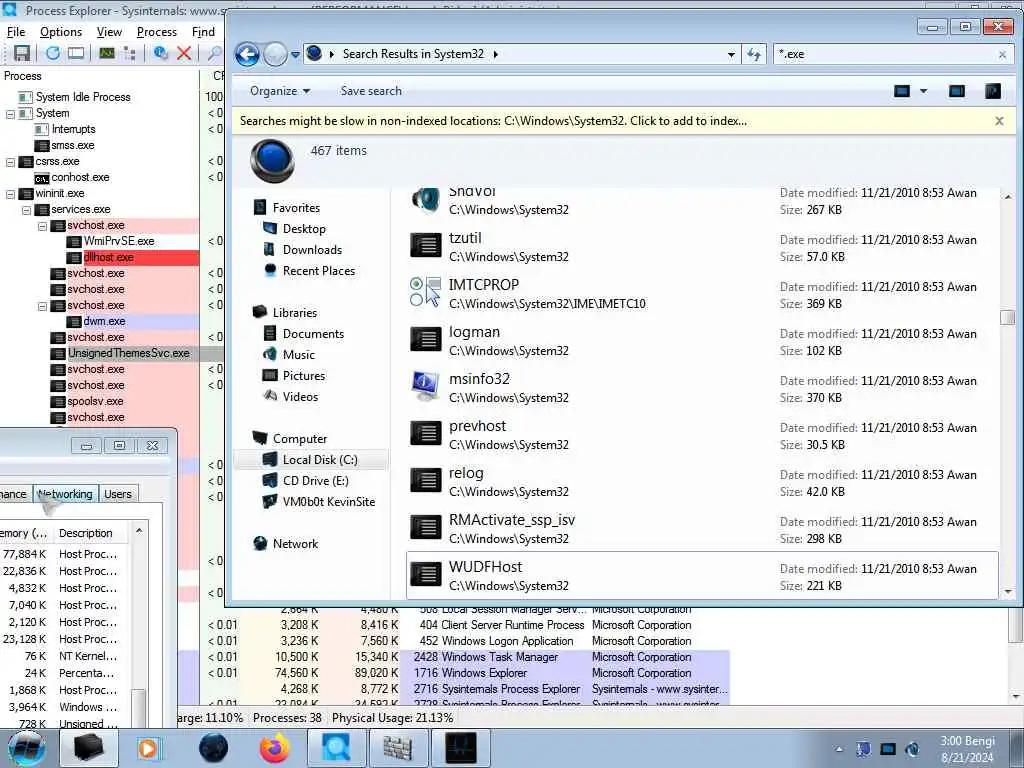Screen dimensions: 1024x768
Task: Open the Process menu in Process Explorer
Action: (x=157, y=32)
